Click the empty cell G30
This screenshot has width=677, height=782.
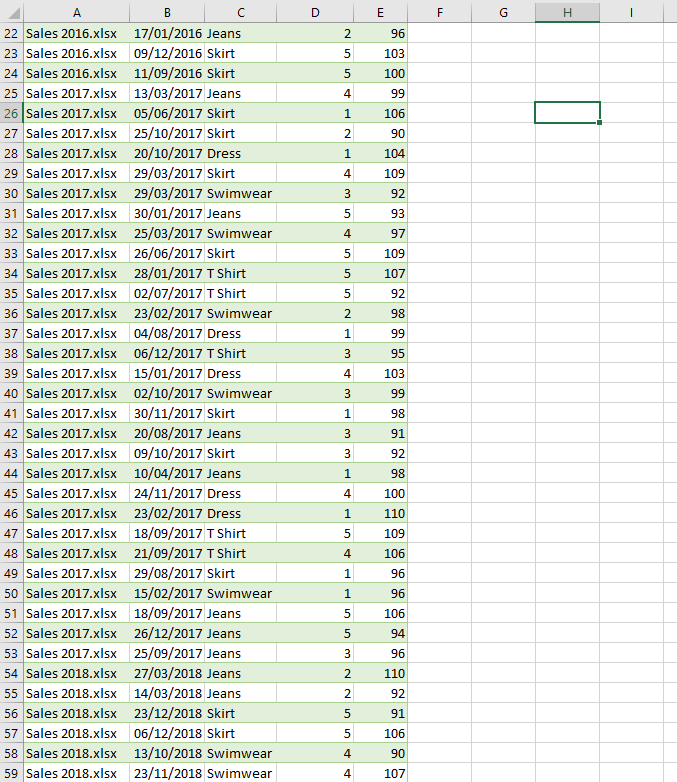click(503, 193)
